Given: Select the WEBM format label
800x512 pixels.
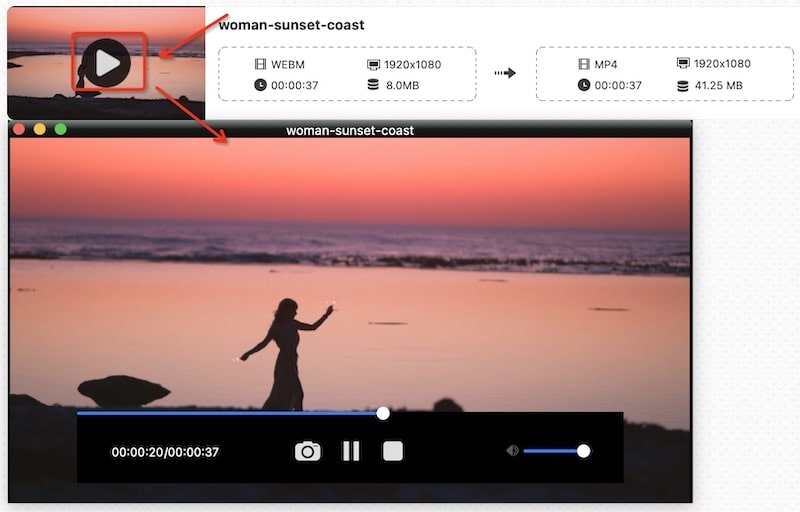Looking at the screenshot, I should click(x=288, y=65).
